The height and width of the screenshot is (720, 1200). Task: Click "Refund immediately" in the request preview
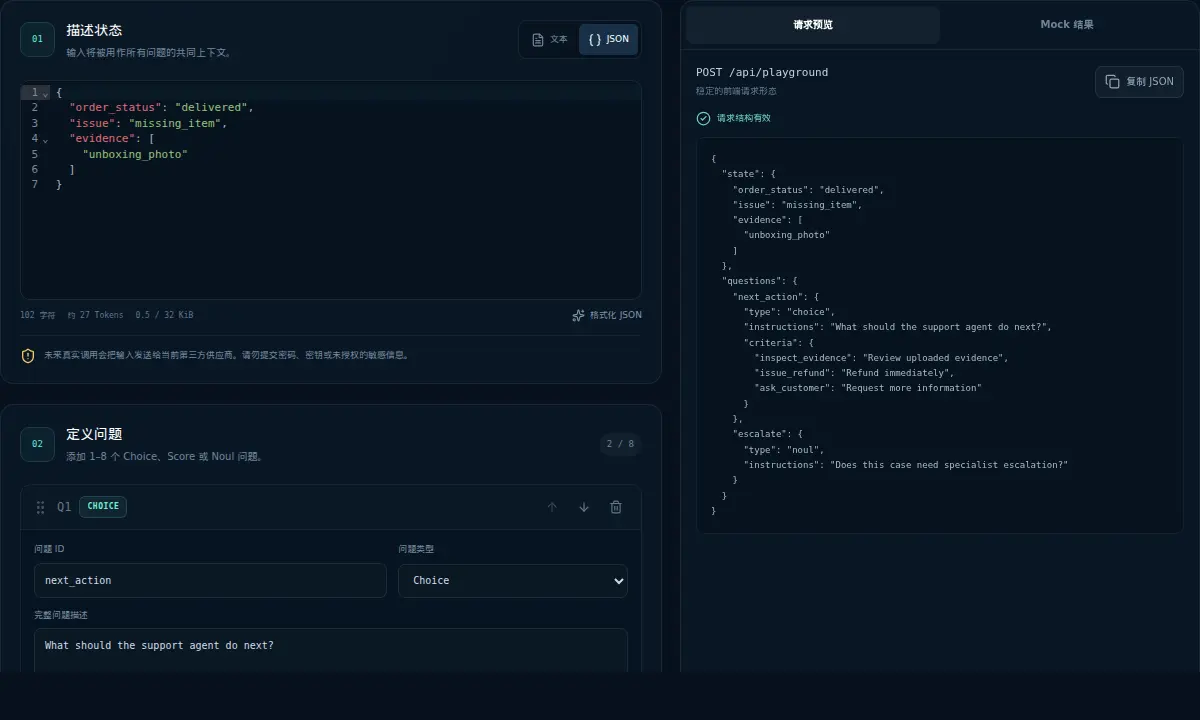point(897,373)
